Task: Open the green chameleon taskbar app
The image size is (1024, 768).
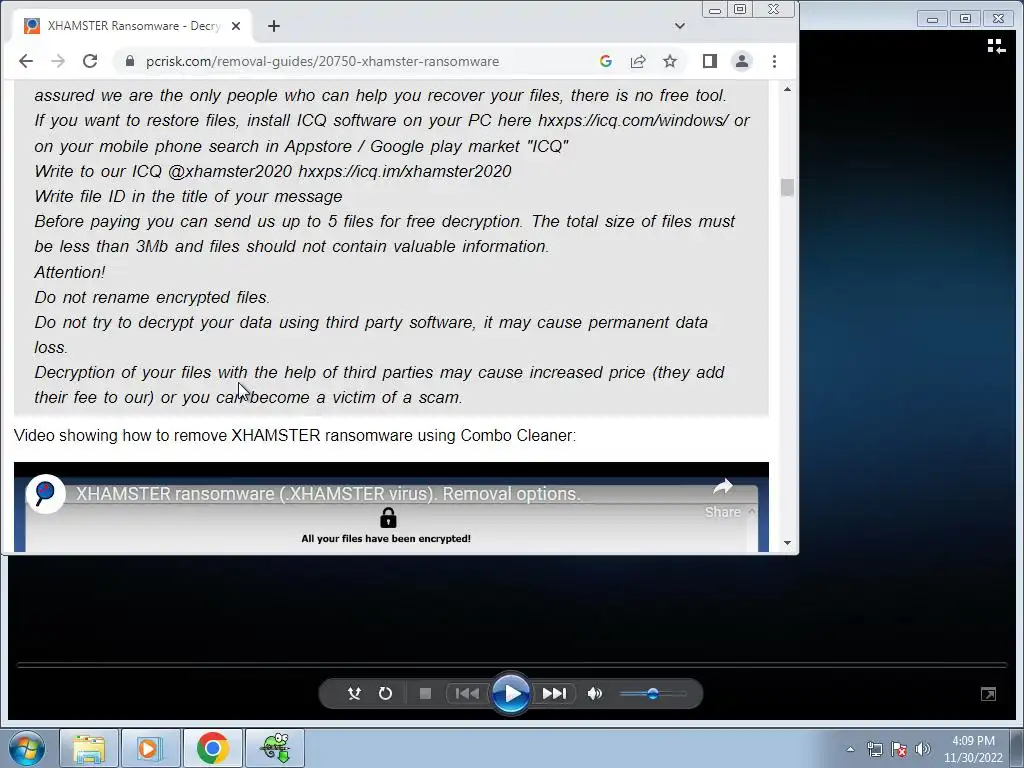Action: tap(275, 748)
